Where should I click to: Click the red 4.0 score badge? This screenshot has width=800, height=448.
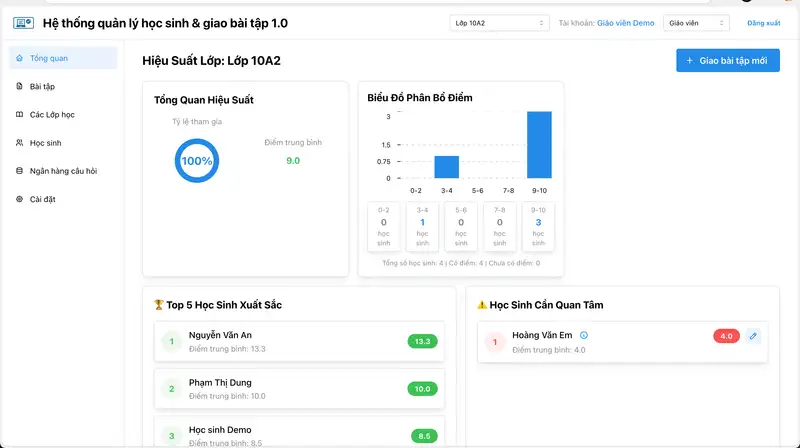[726, 336]
